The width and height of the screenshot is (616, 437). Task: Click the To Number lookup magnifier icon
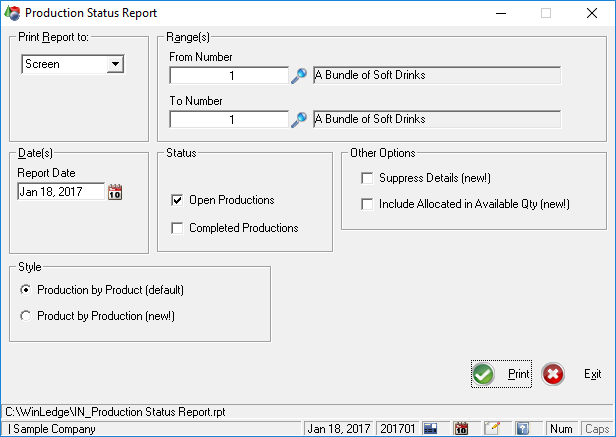(298, 120)
